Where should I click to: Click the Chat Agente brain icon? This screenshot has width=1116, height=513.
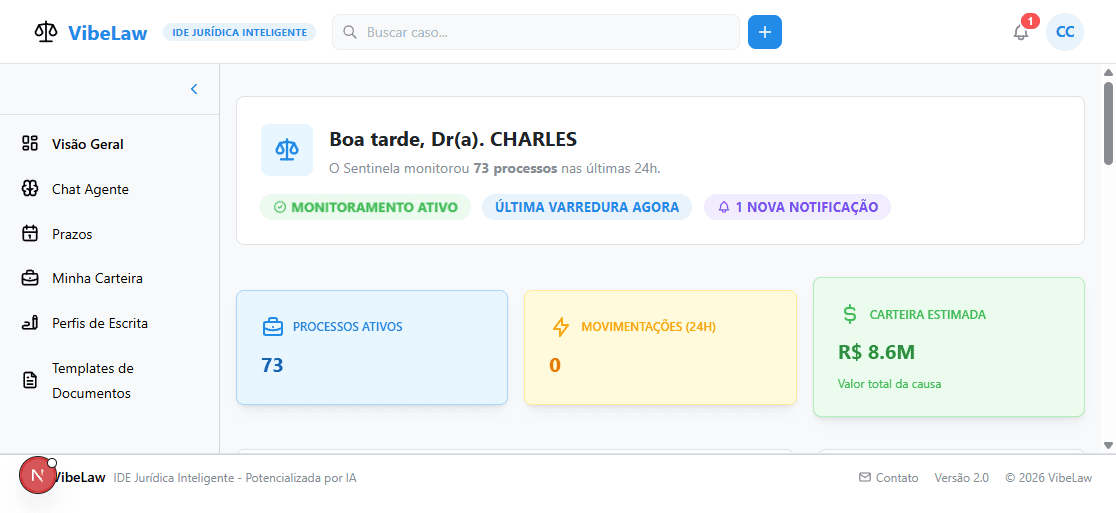pos(30,189)
